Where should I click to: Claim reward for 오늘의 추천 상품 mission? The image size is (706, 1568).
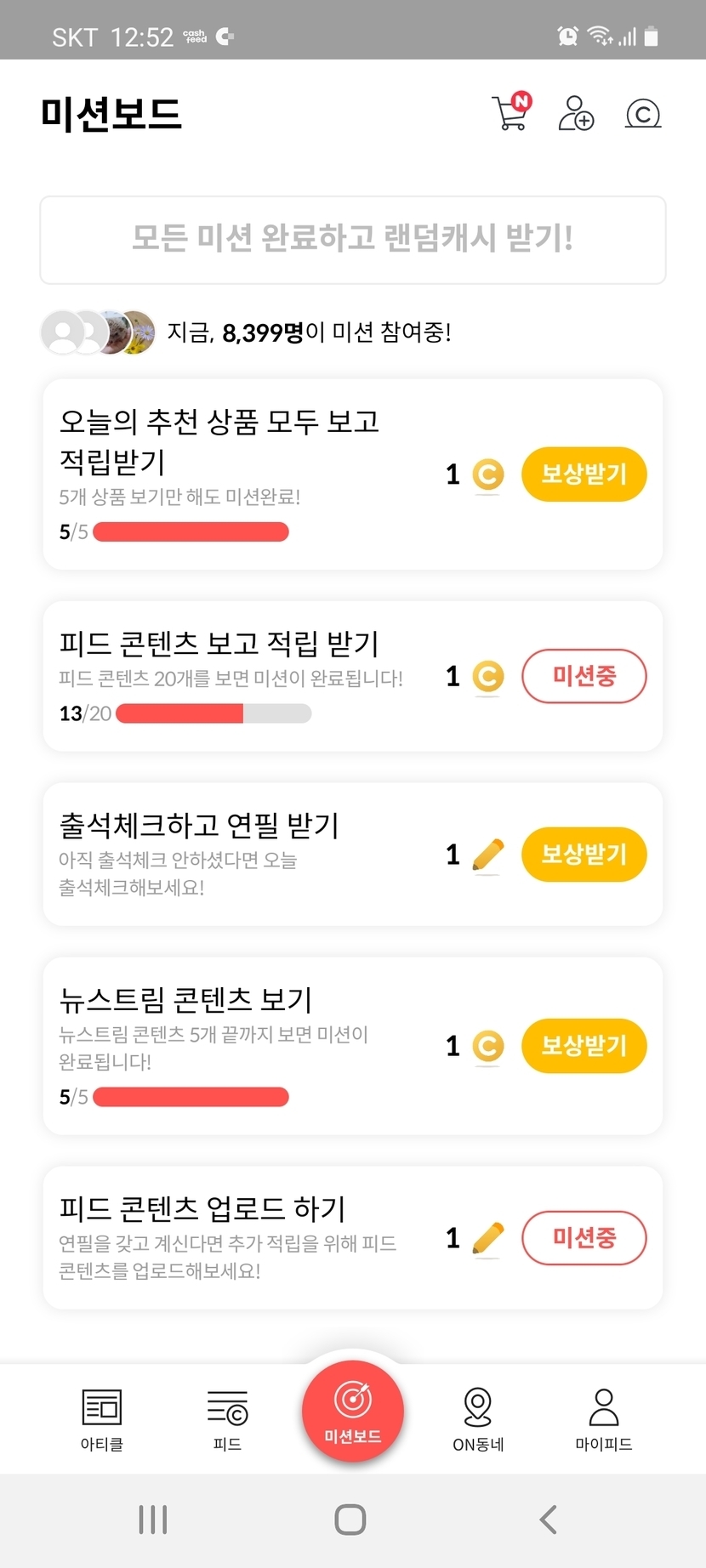point(584,474)
